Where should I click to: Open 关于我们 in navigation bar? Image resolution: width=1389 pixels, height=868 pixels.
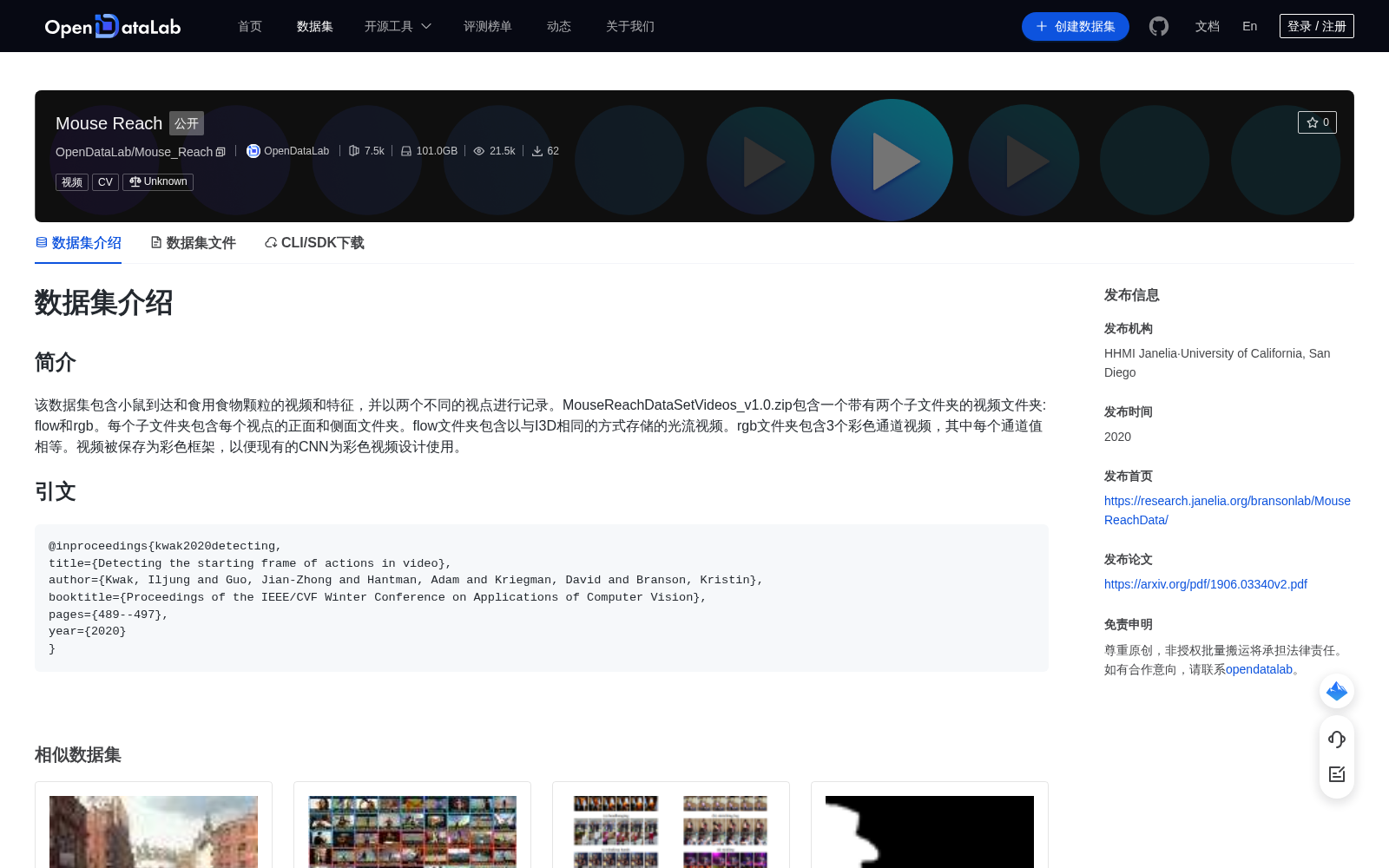coord(630,26)
